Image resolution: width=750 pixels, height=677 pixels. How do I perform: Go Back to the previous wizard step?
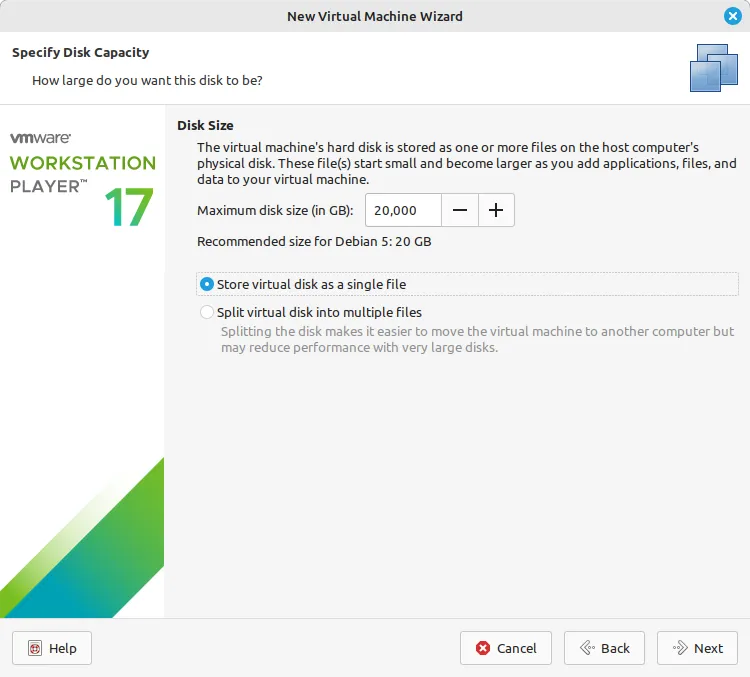click(604, 648)
